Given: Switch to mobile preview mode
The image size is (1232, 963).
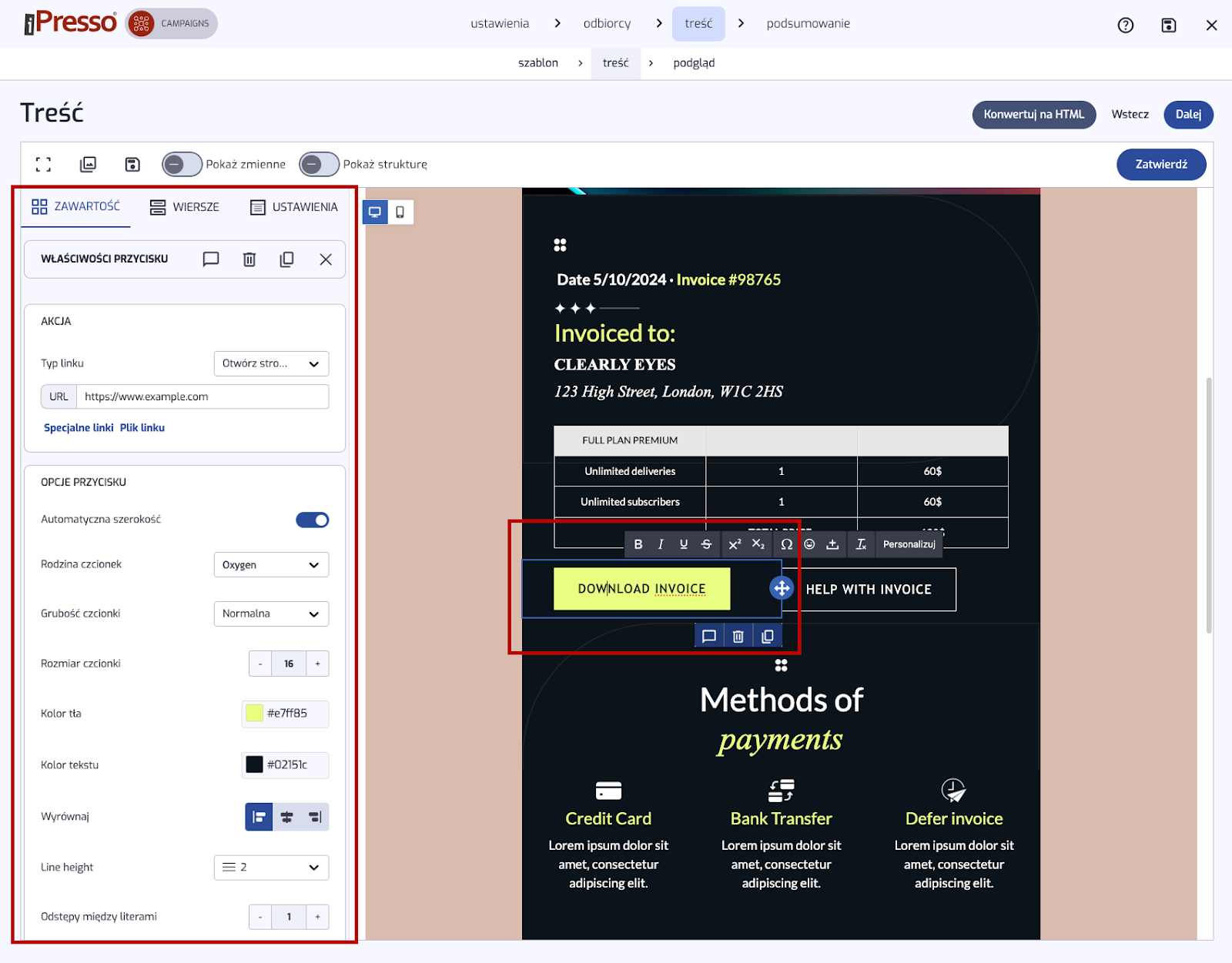Looking at the screenshot, I should (400, 212).
